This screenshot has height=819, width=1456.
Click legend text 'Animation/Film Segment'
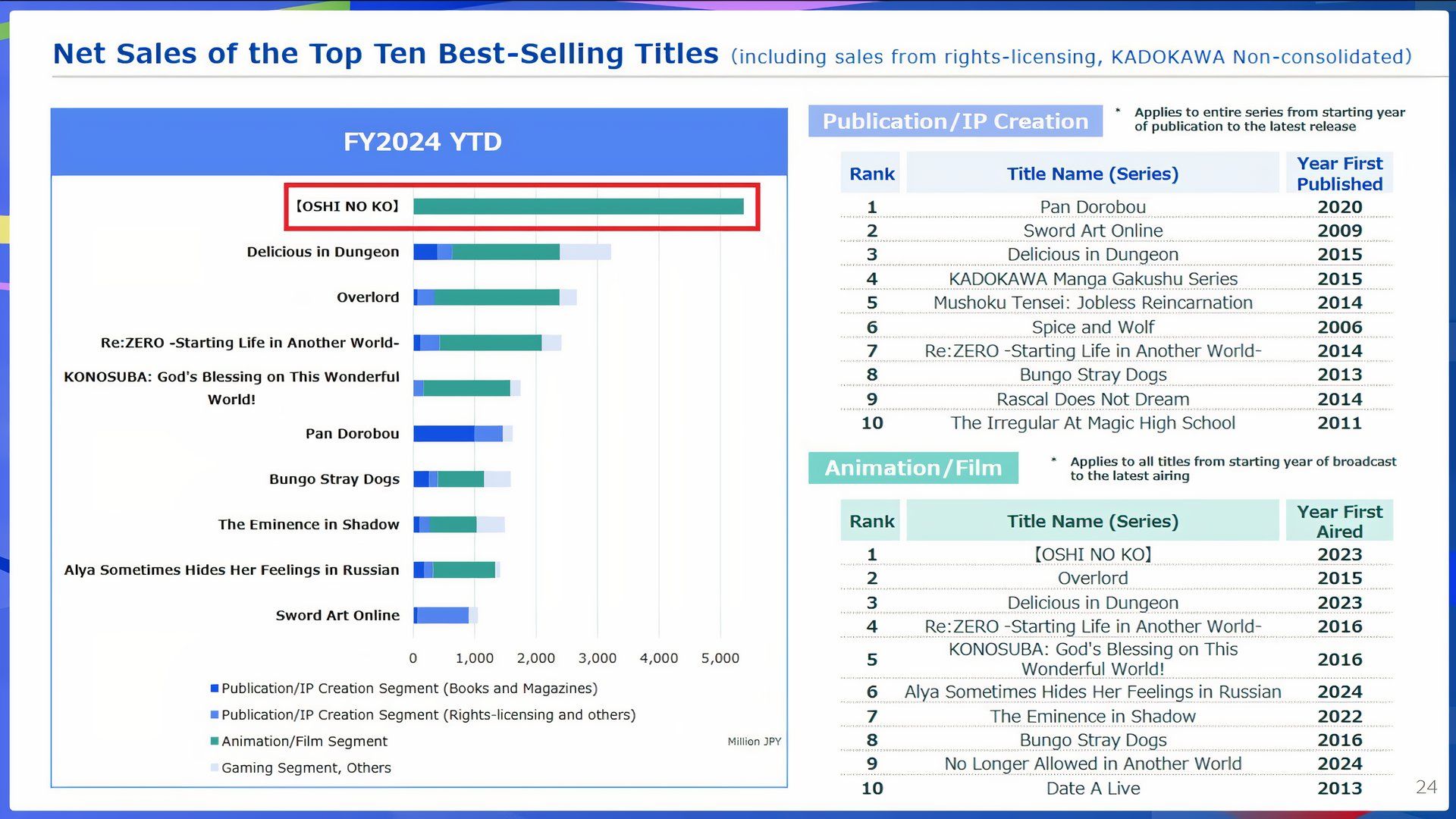click(304, 742)
